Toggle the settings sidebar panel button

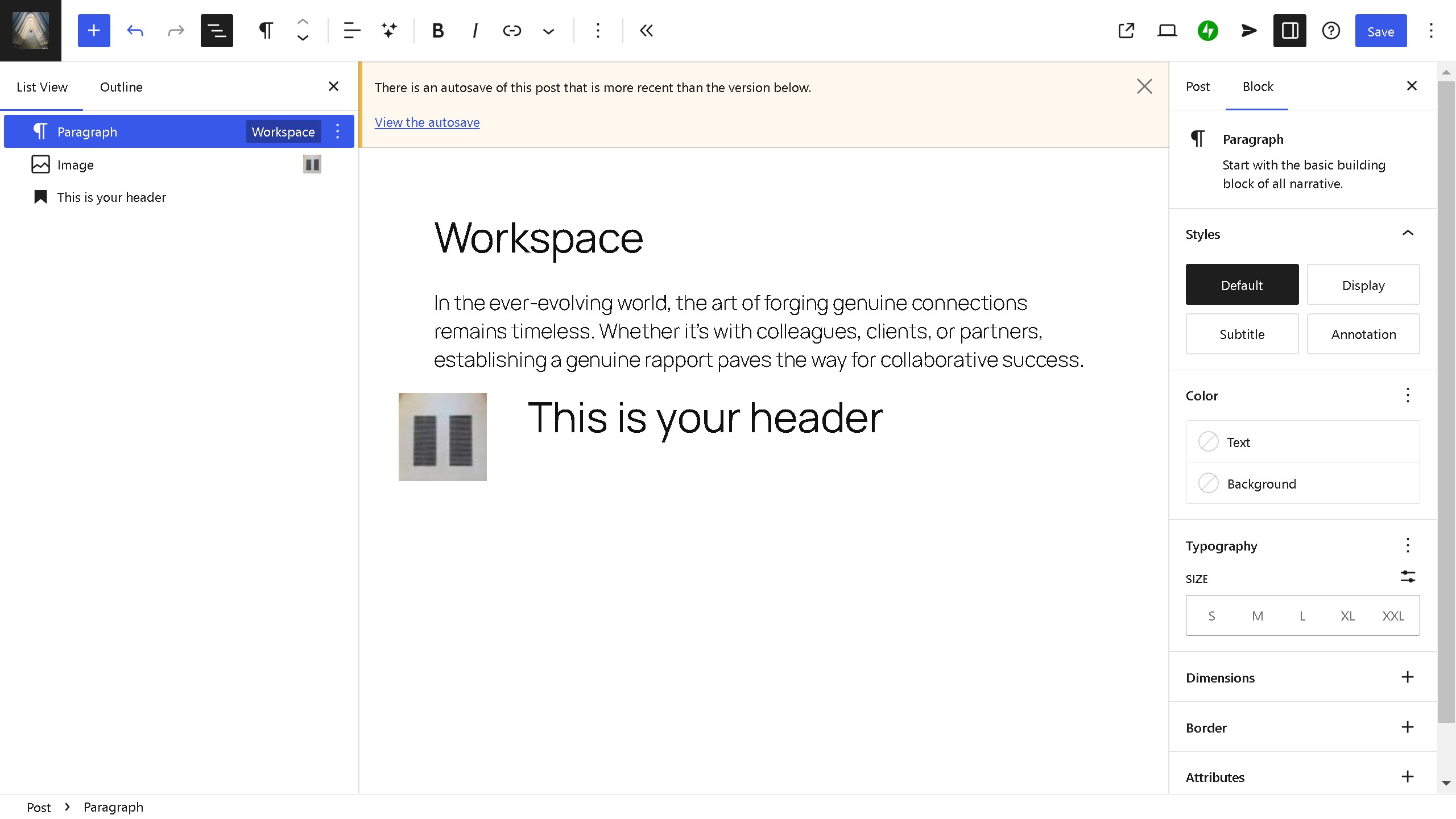pos(1289,31)
